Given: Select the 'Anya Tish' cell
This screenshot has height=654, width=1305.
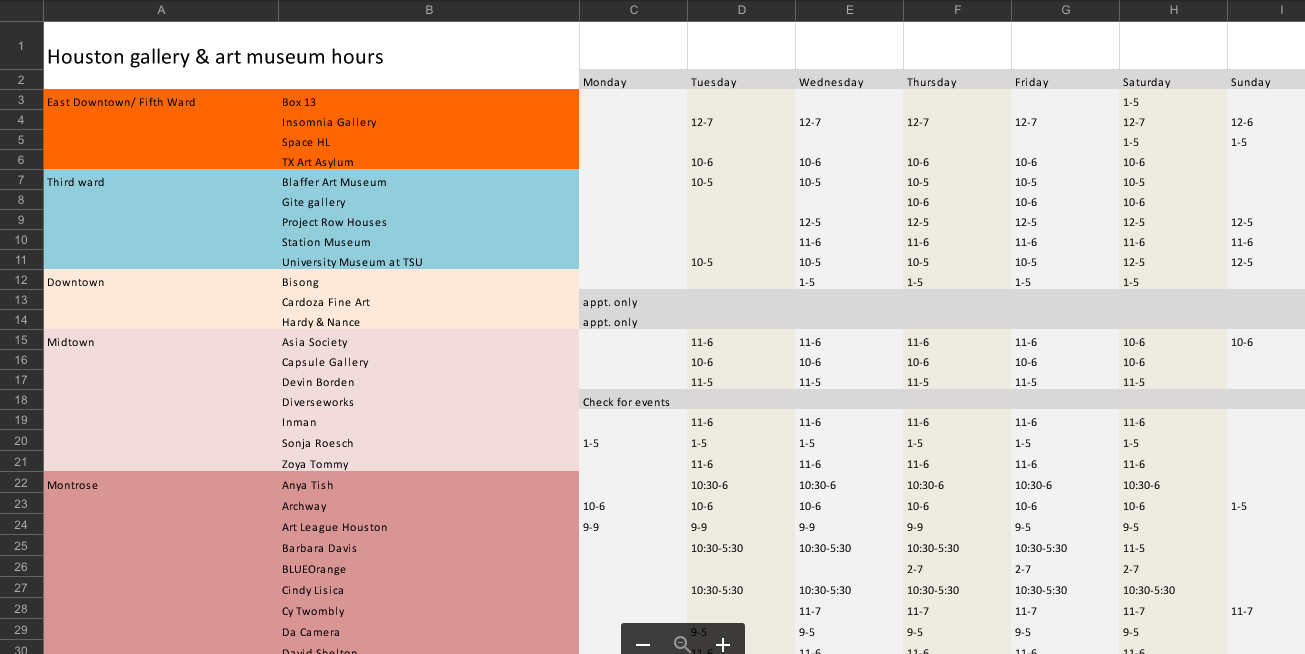Looking at the screenshot, I should [x=429, y=483].
